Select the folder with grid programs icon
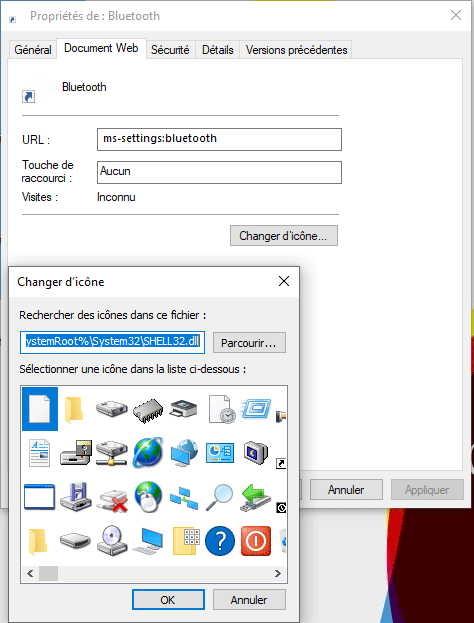Viewport: 474px width, 623px height. tap(186, 541)
